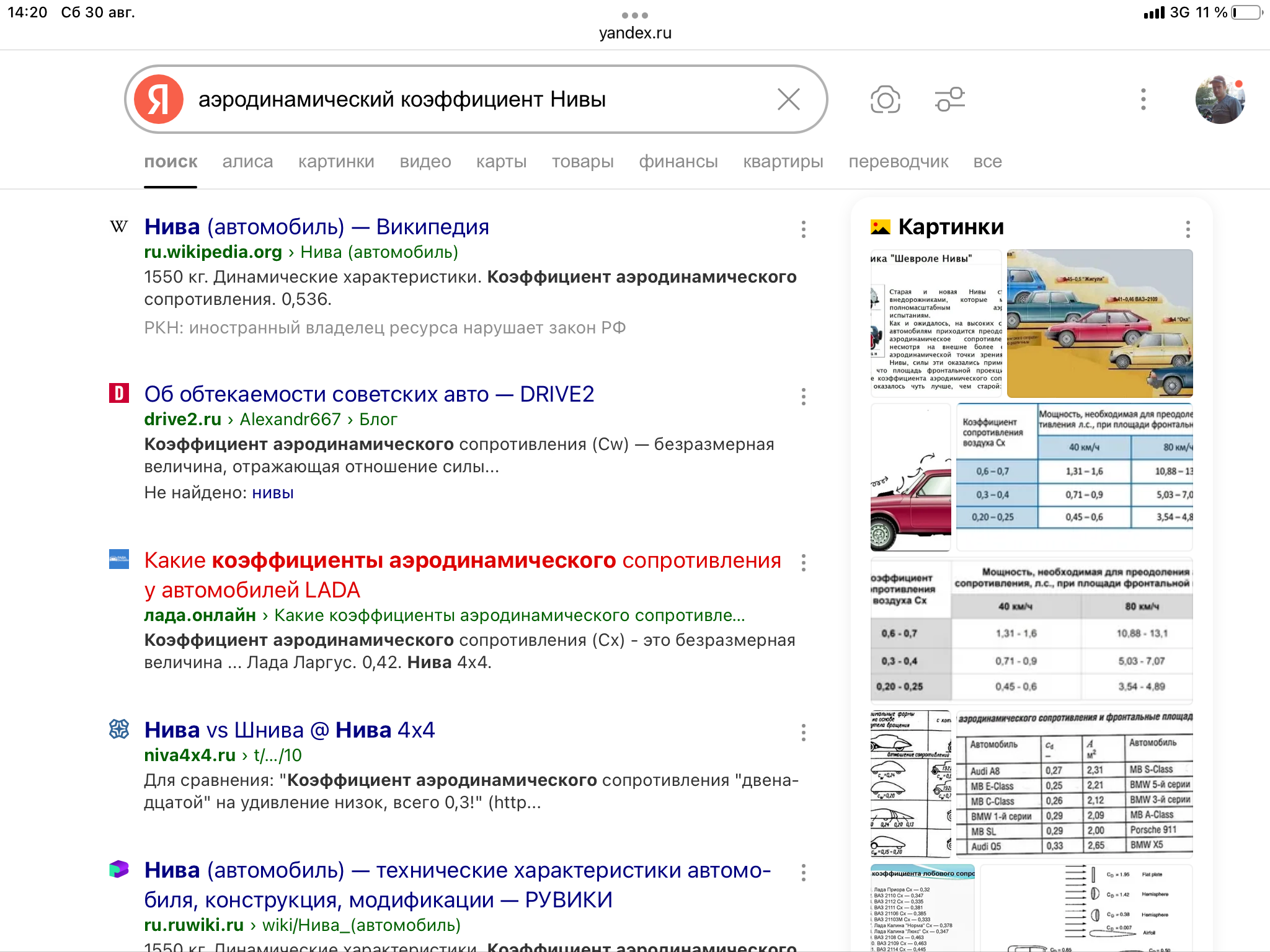Open Нива (автомобиль) — Википедия link
Screen dimensions: 1270x952
pyautogui.click(x=316, y=227)
